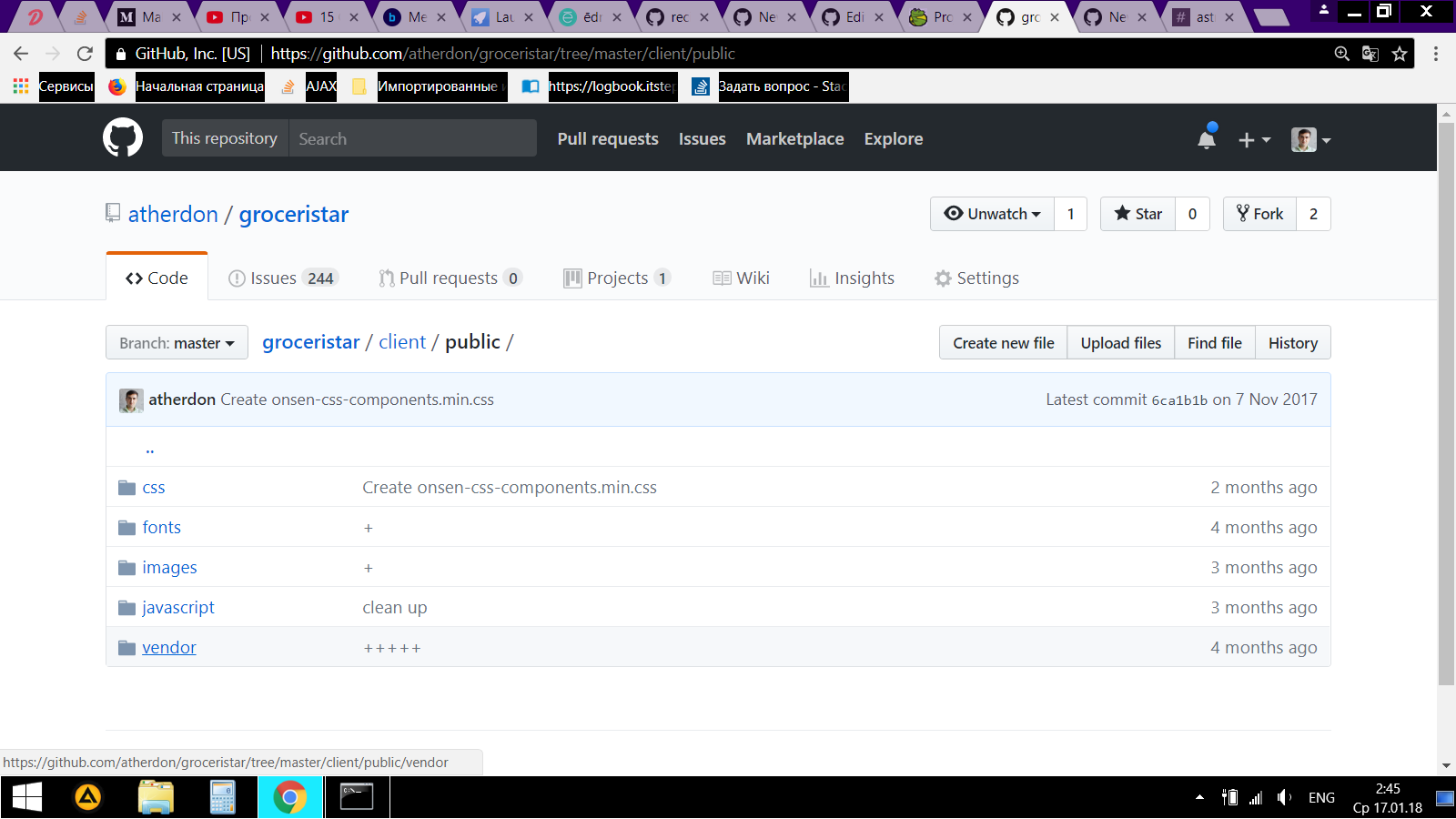Click the Create new file button
1456x819 pixels.
(1003, 343)
